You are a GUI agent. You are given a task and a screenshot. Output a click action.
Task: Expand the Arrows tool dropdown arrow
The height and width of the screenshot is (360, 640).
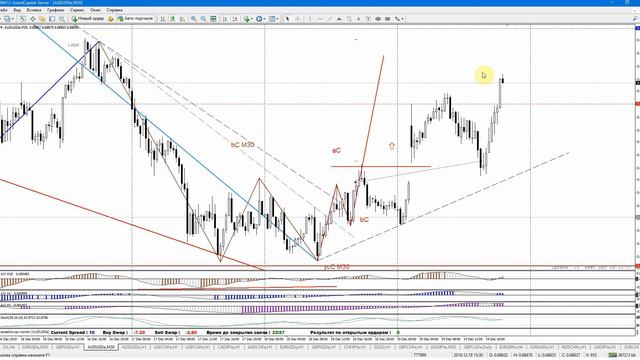pos(402,19)
